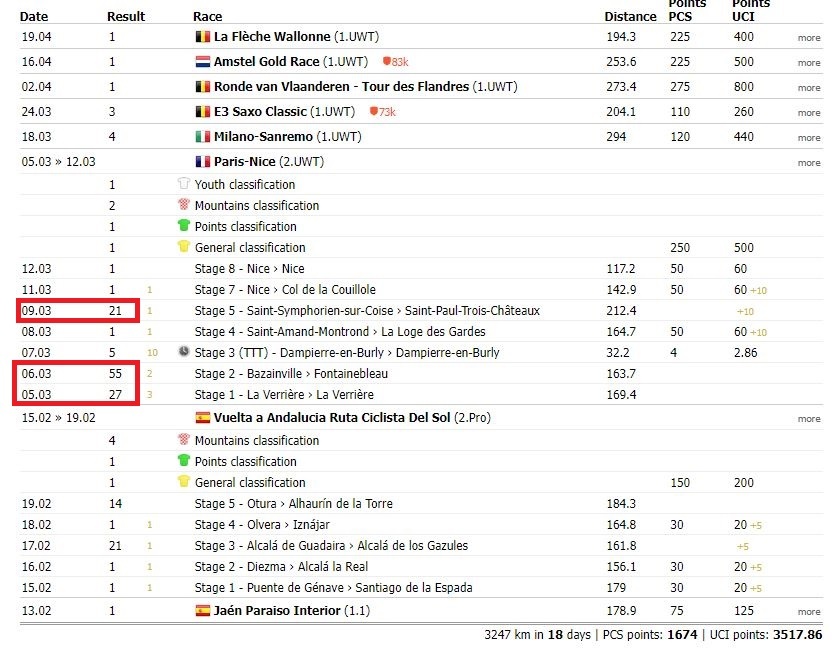This screenshot has height=648, width=837.
Task: Click the polka-dot mountains jersey icon in Paris-Nice
Action: [x=184, y=204]
